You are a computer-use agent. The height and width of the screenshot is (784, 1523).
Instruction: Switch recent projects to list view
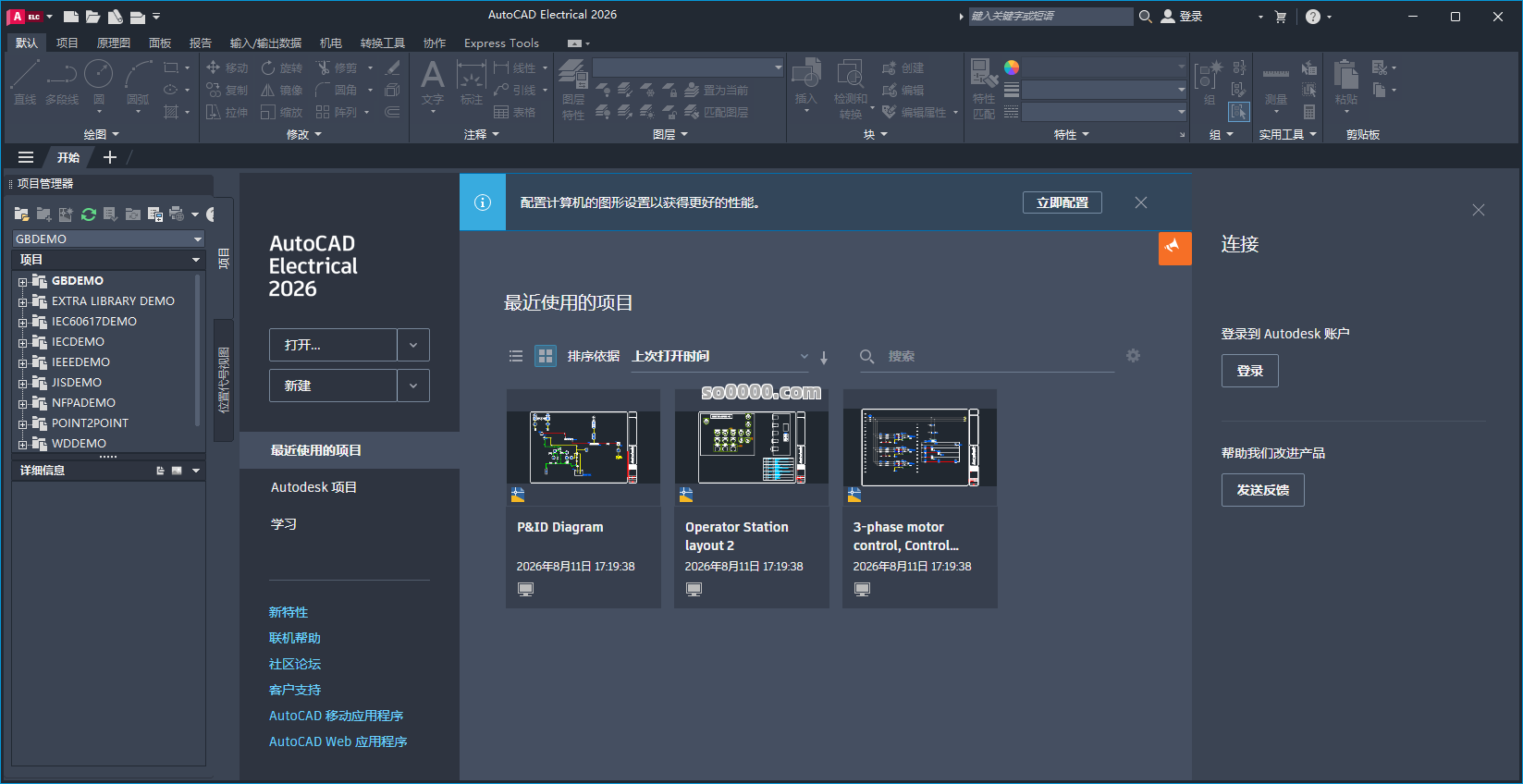click(x=516, y=356)
